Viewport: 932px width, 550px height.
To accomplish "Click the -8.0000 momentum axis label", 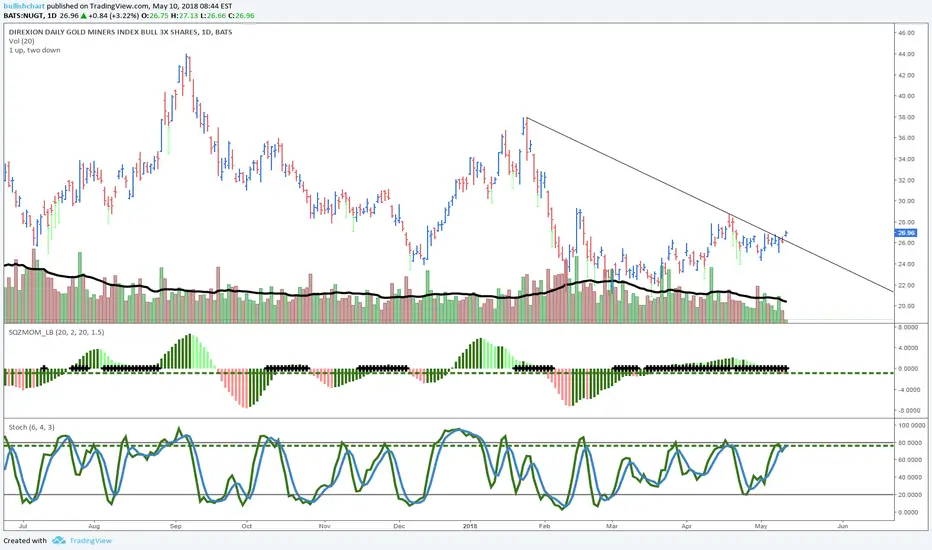I will [x=908, y=411].
